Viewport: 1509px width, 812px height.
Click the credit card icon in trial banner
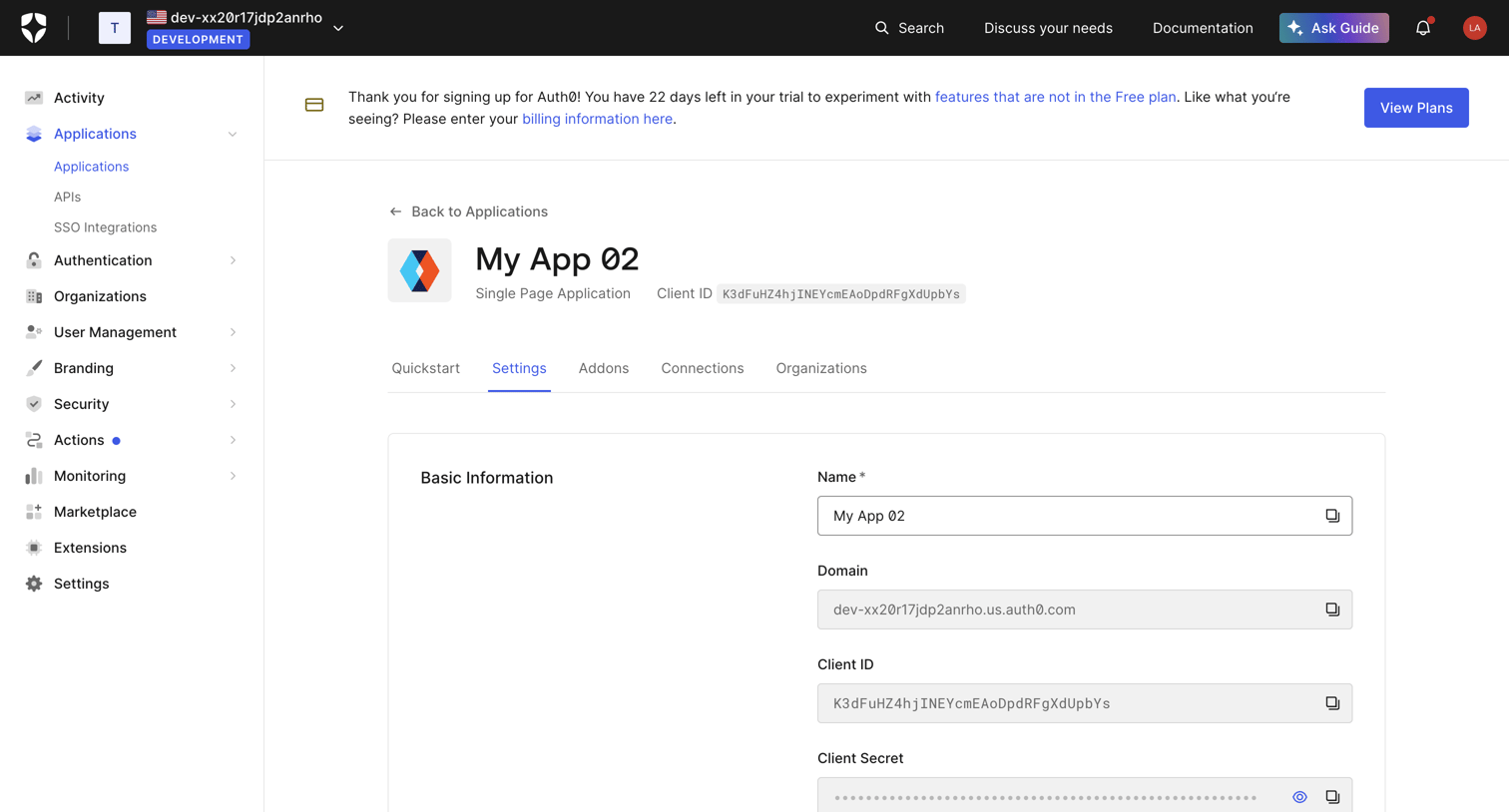[314, 105]
